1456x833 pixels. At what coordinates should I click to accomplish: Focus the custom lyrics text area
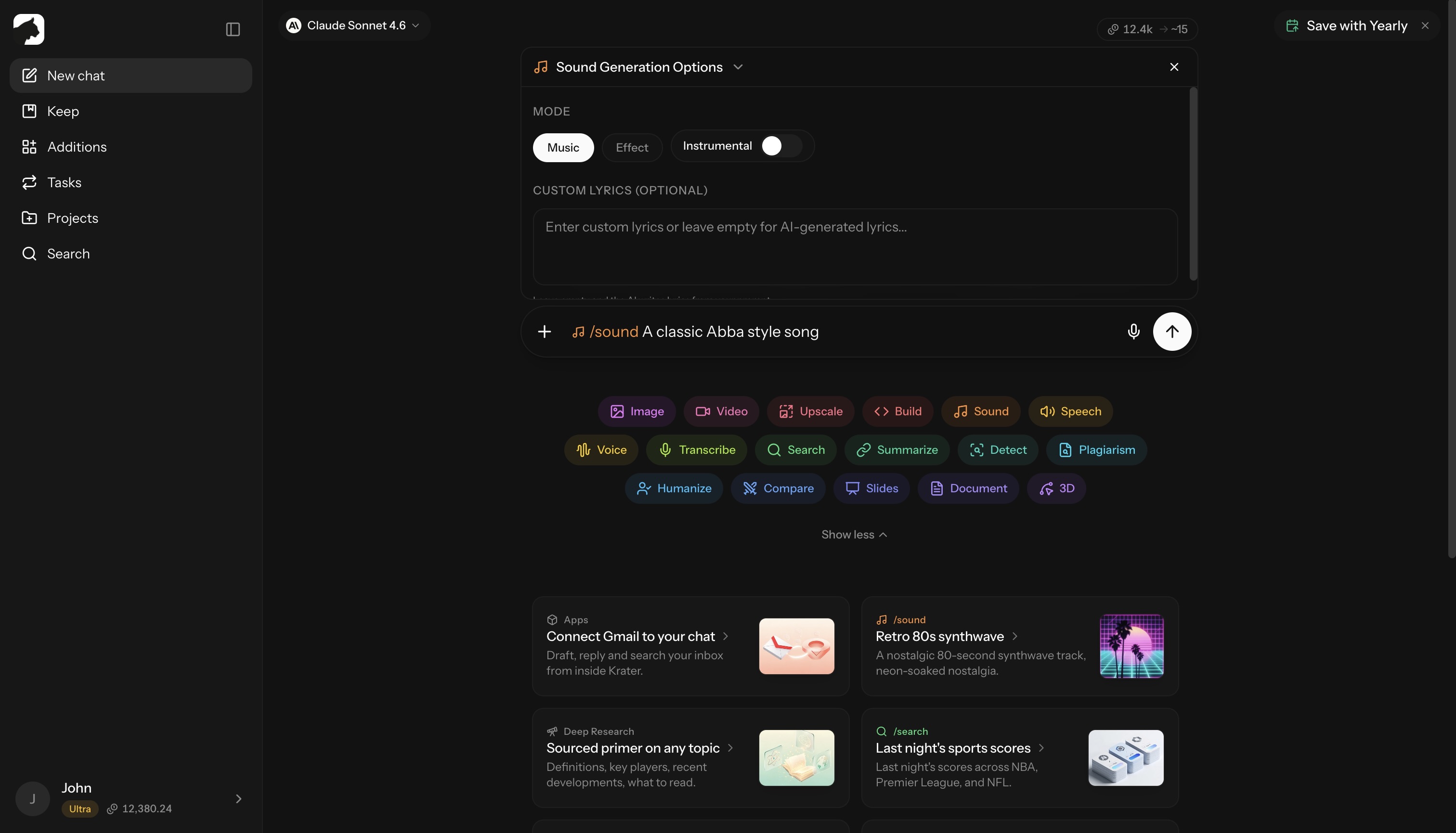pos(855,246)
